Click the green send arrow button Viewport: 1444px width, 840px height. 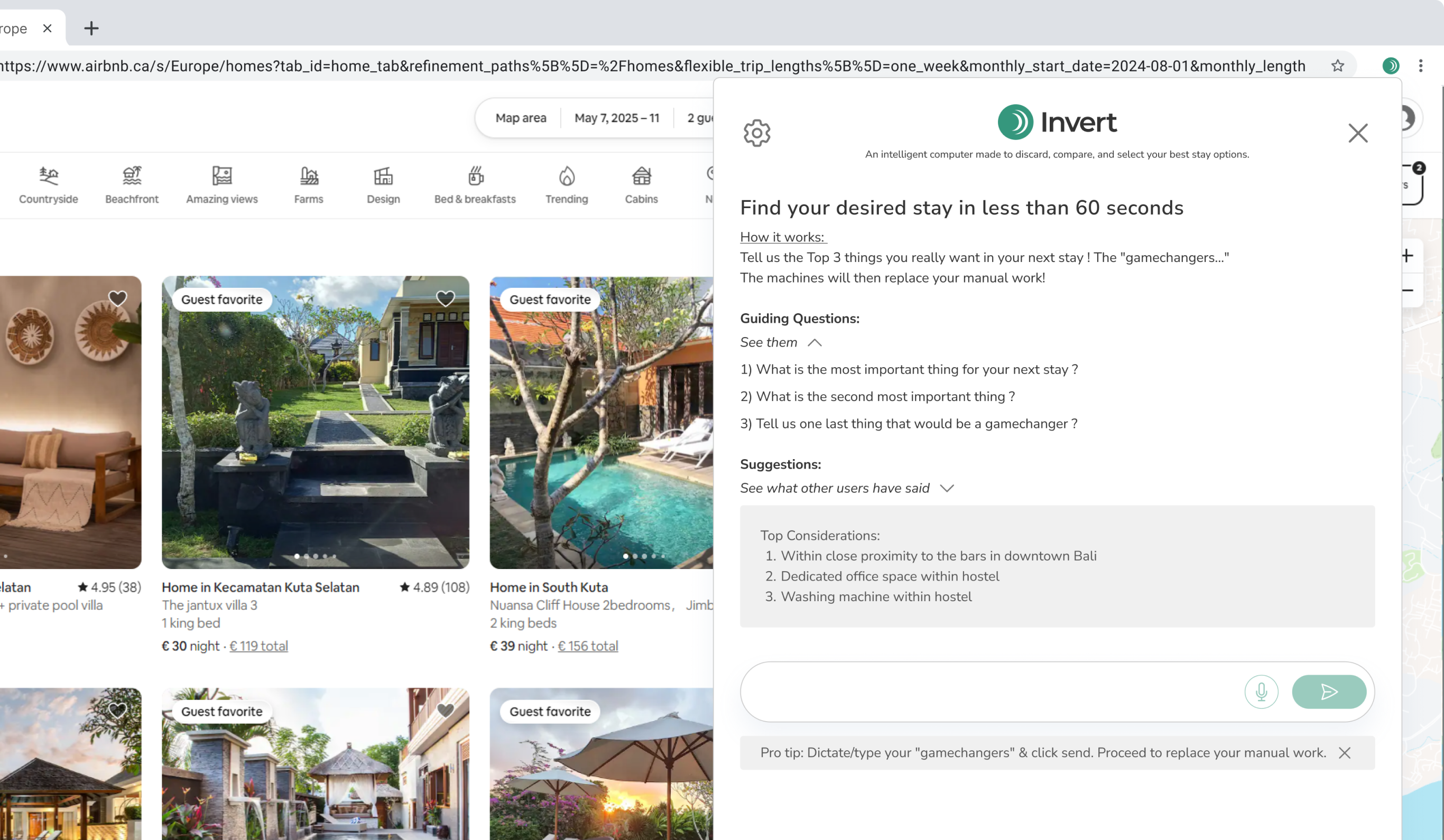point(1329,692)
